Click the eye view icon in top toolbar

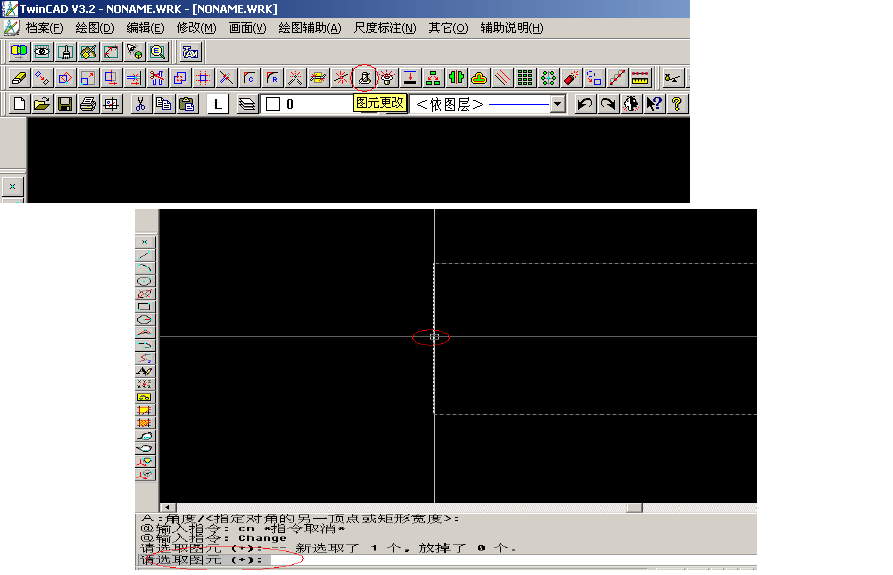pos(42,52)
